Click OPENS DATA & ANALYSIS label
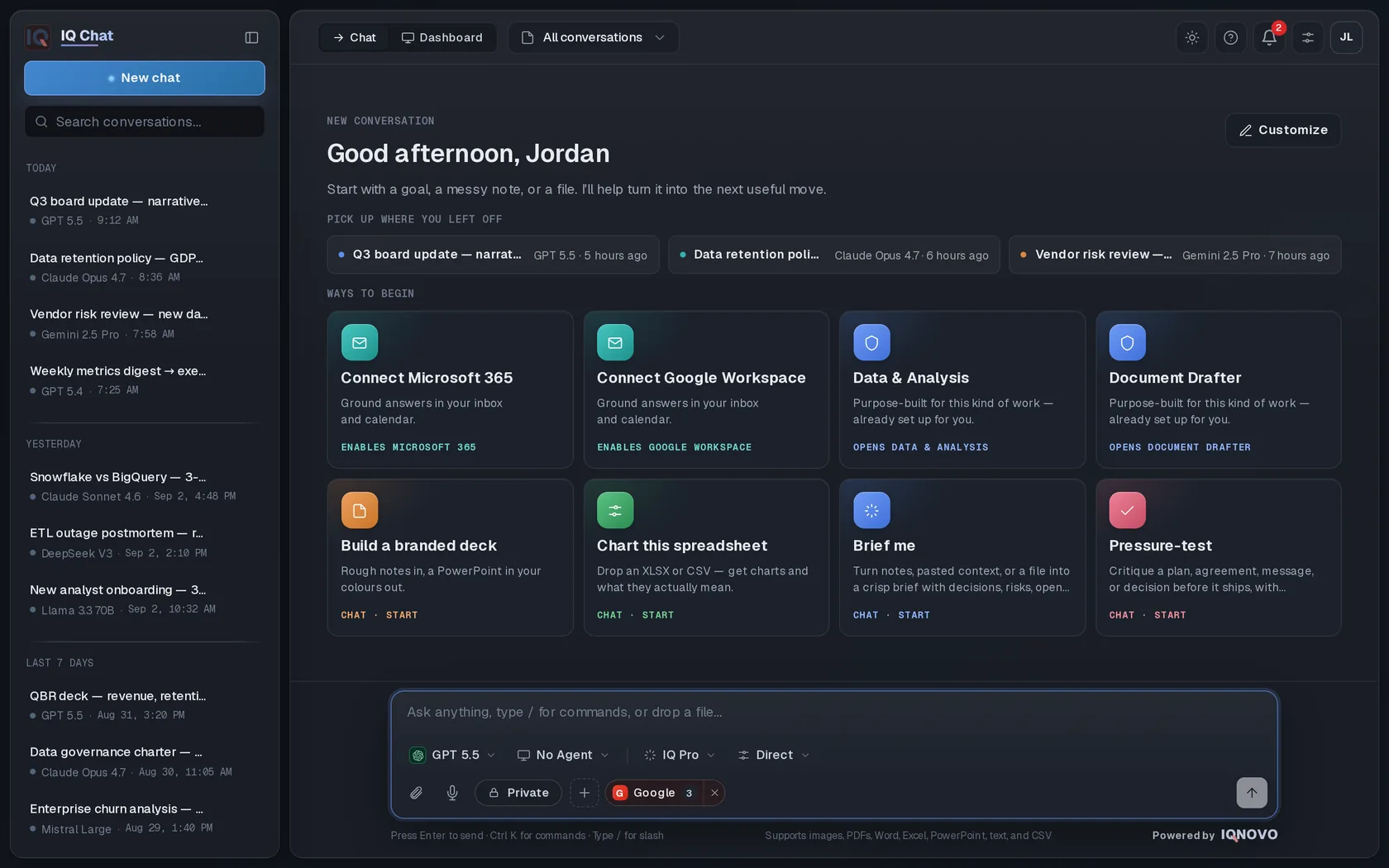The image size is (1389, 868). 921,447
